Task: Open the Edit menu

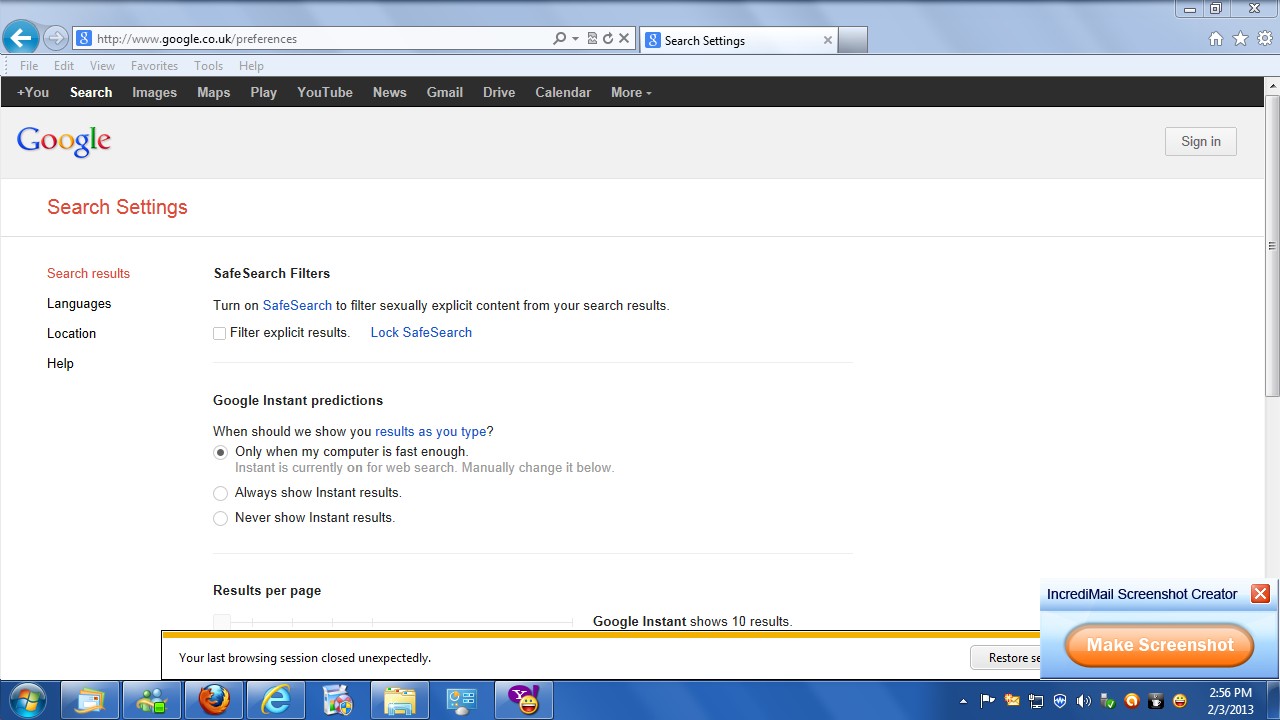Action: 64,66
